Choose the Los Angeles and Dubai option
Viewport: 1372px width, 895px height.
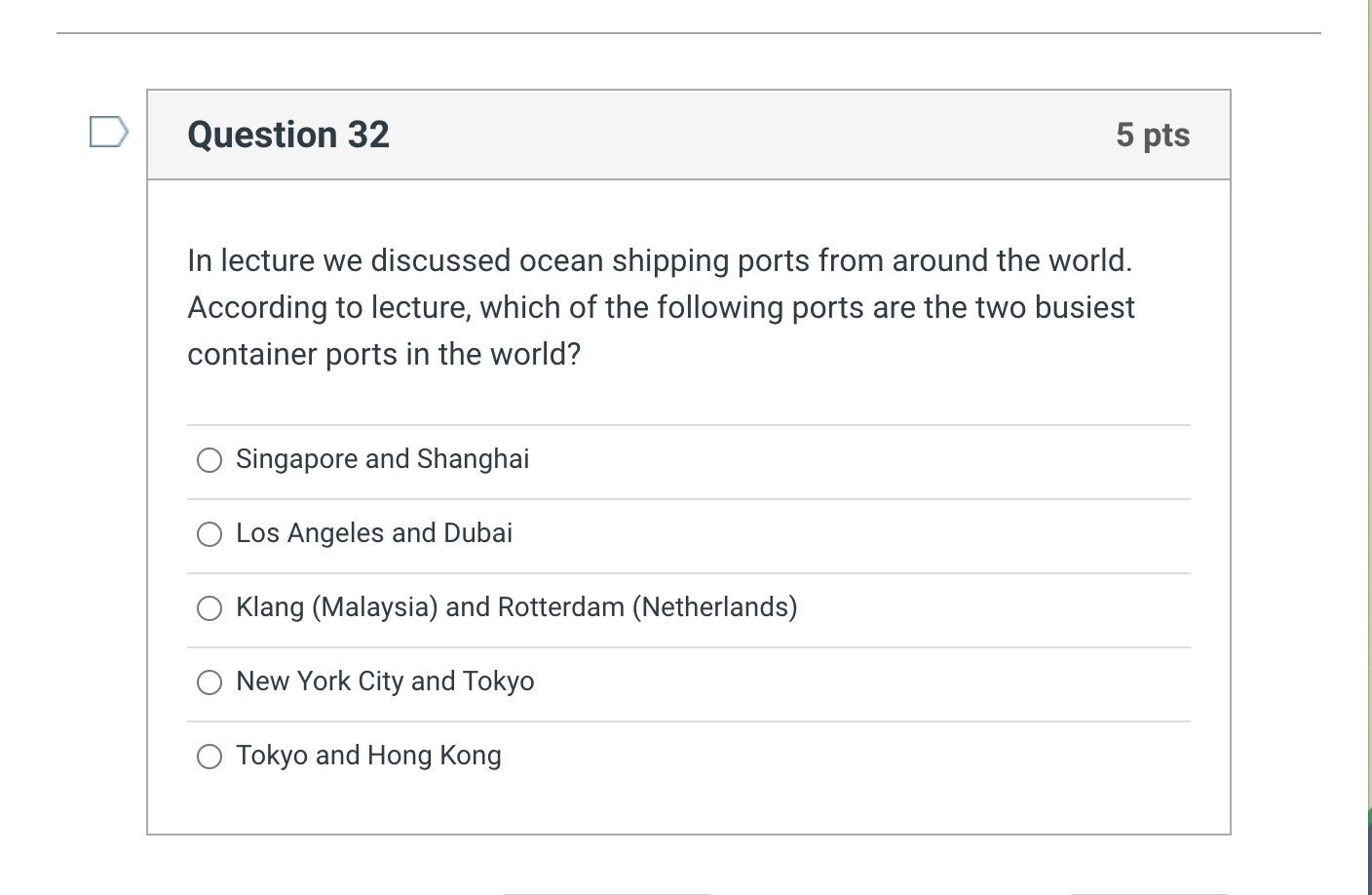pyautogui.click(x=210, y=533)
